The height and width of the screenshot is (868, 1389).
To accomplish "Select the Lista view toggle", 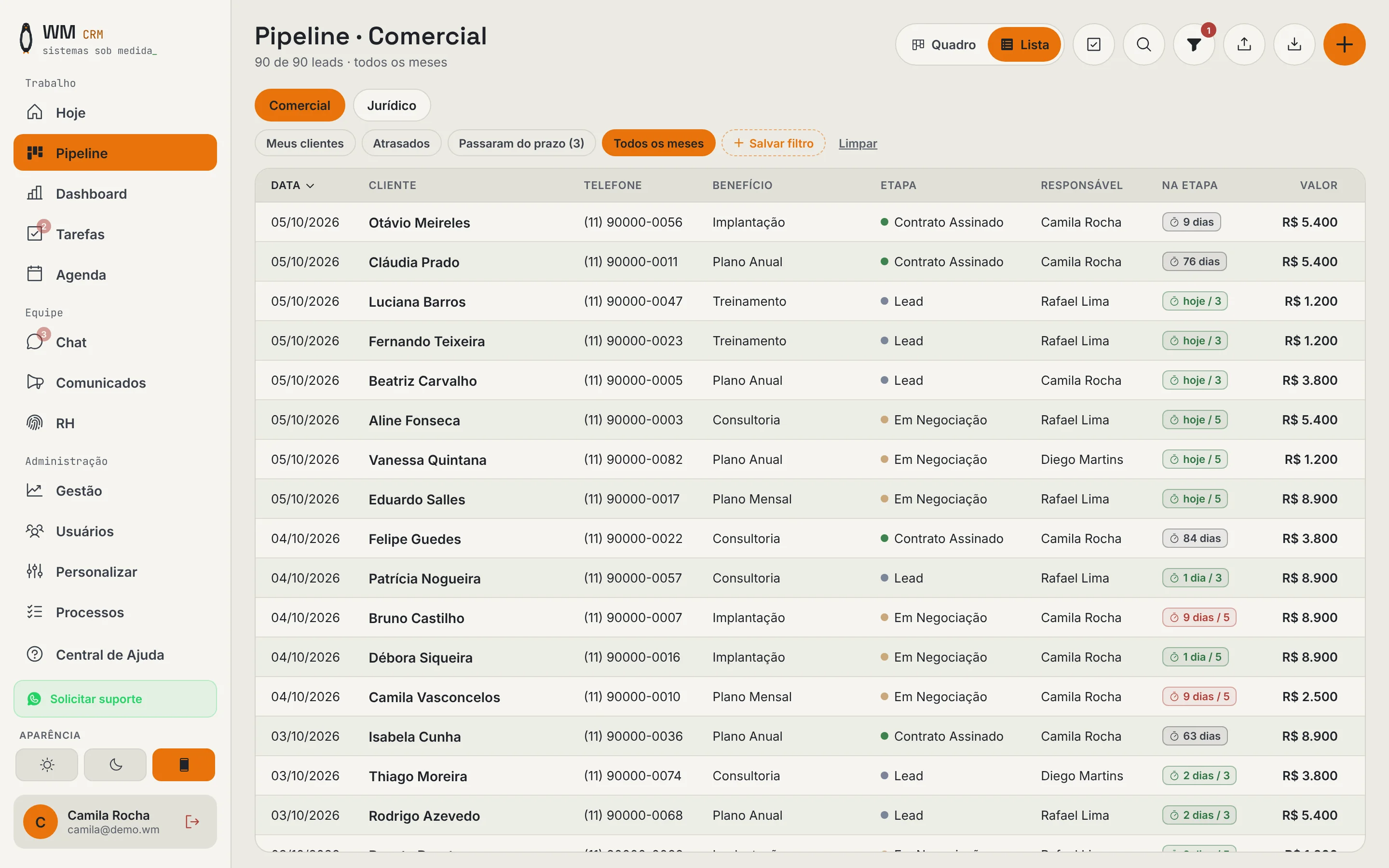I will pyautogui.click(x=1024, y=44).
